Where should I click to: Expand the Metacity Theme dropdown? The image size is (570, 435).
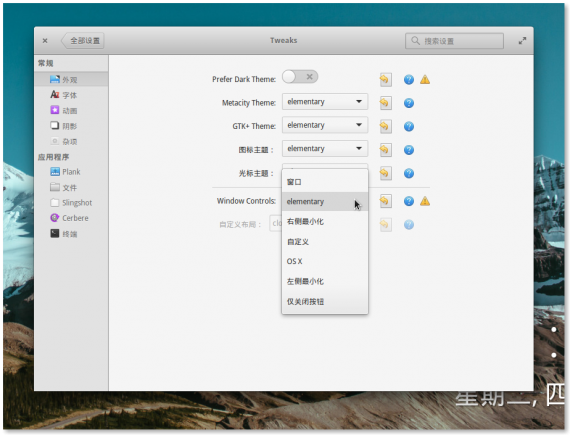point(325,102)
